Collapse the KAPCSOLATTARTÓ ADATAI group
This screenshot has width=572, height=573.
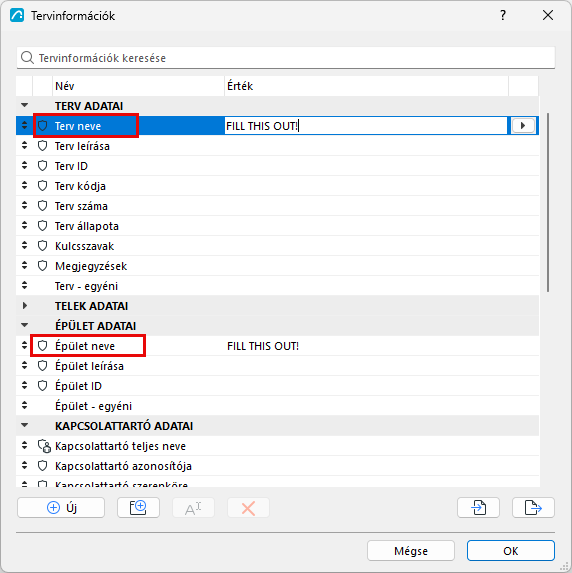click(24, 425)
